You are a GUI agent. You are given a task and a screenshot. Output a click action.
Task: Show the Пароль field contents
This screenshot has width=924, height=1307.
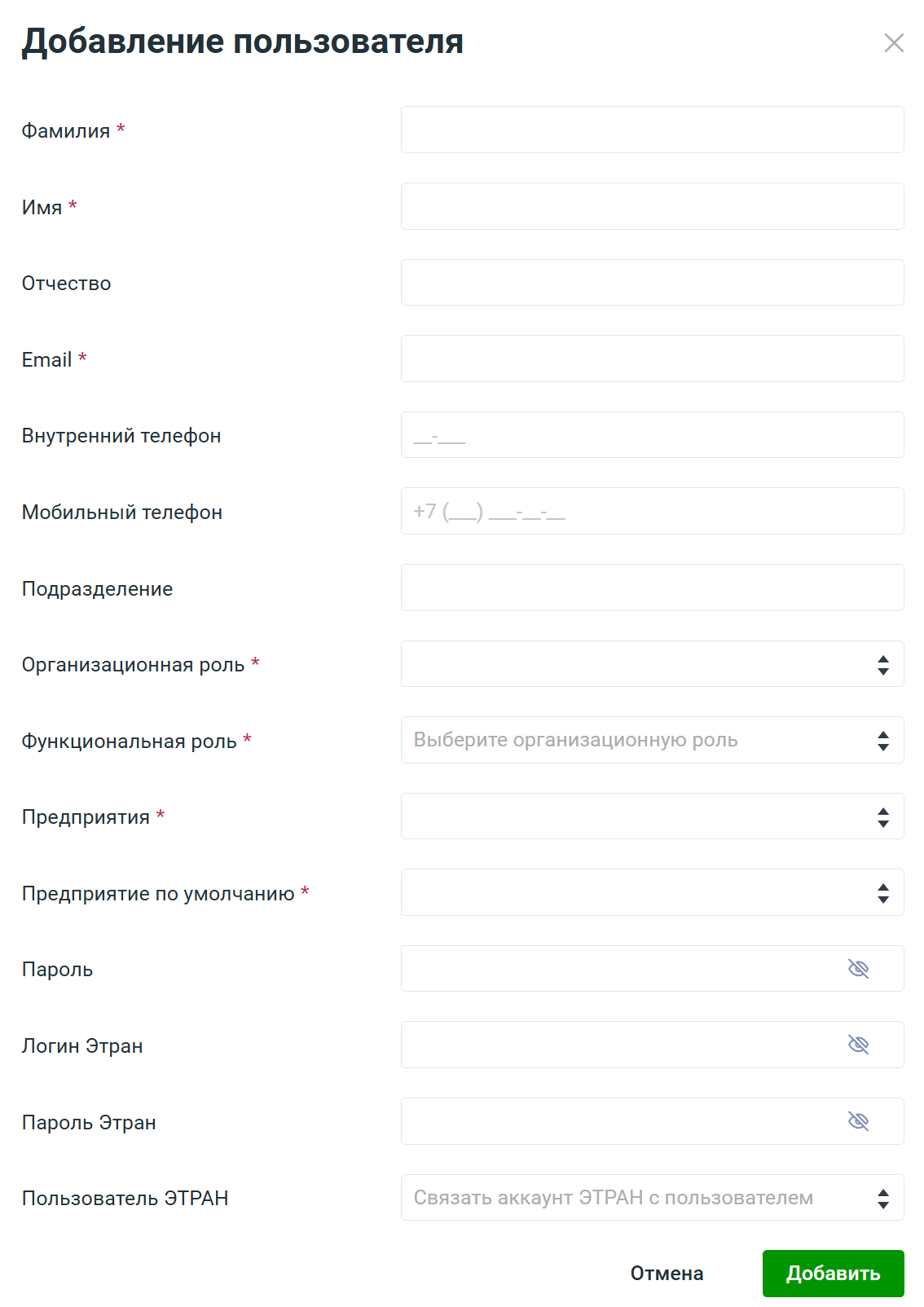[858, 969]
